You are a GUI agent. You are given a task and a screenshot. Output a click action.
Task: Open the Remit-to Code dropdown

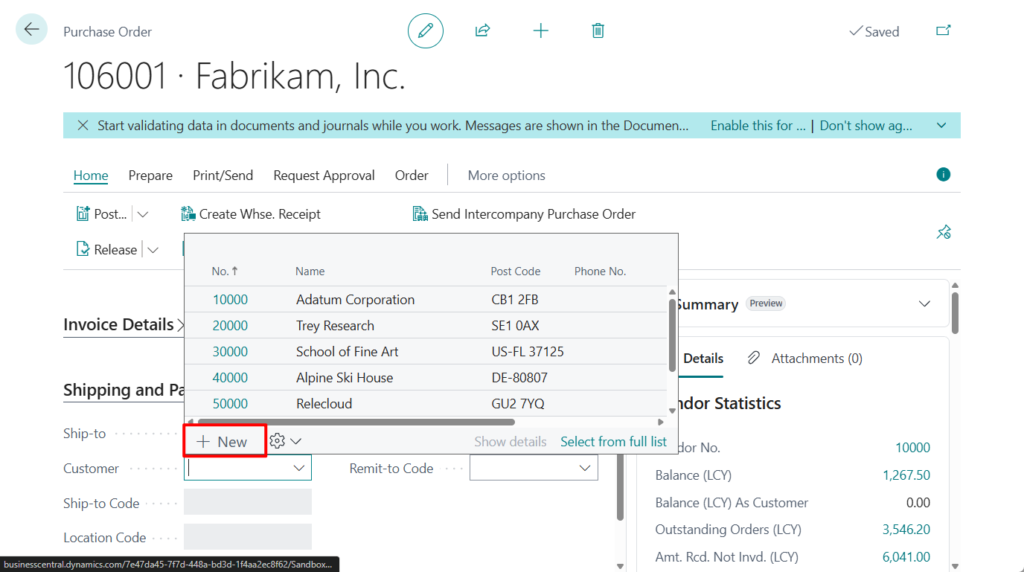(x=584, y=468)
